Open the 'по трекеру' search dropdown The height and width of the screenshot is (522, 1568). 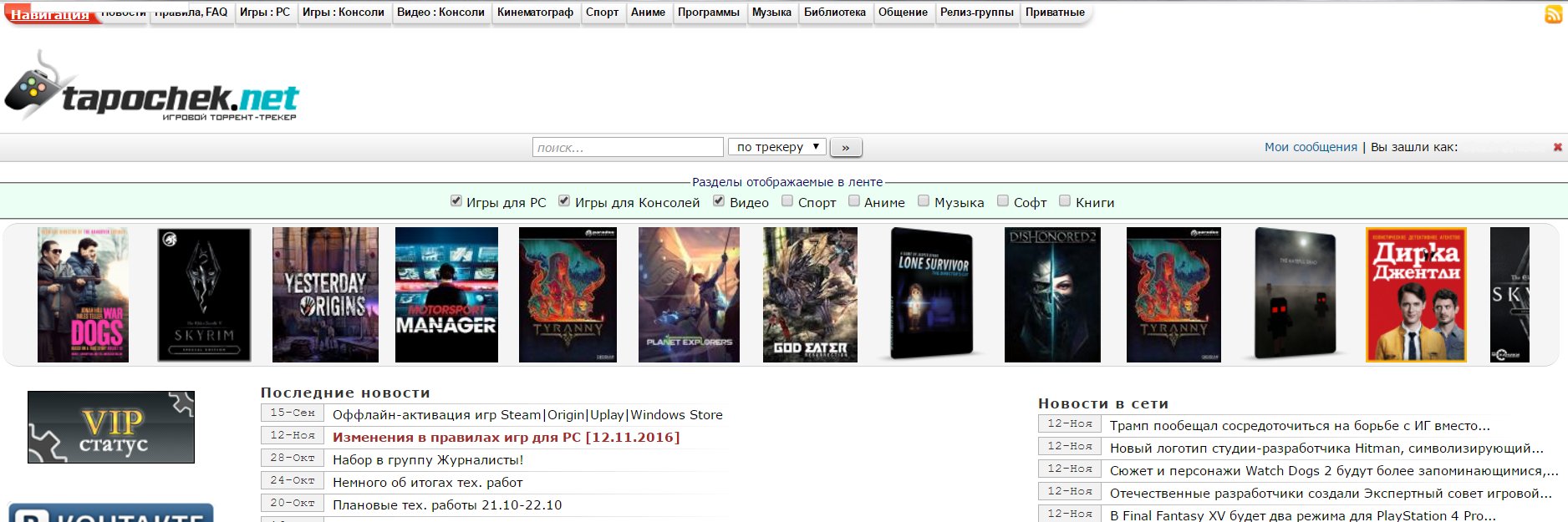(777, 147)
